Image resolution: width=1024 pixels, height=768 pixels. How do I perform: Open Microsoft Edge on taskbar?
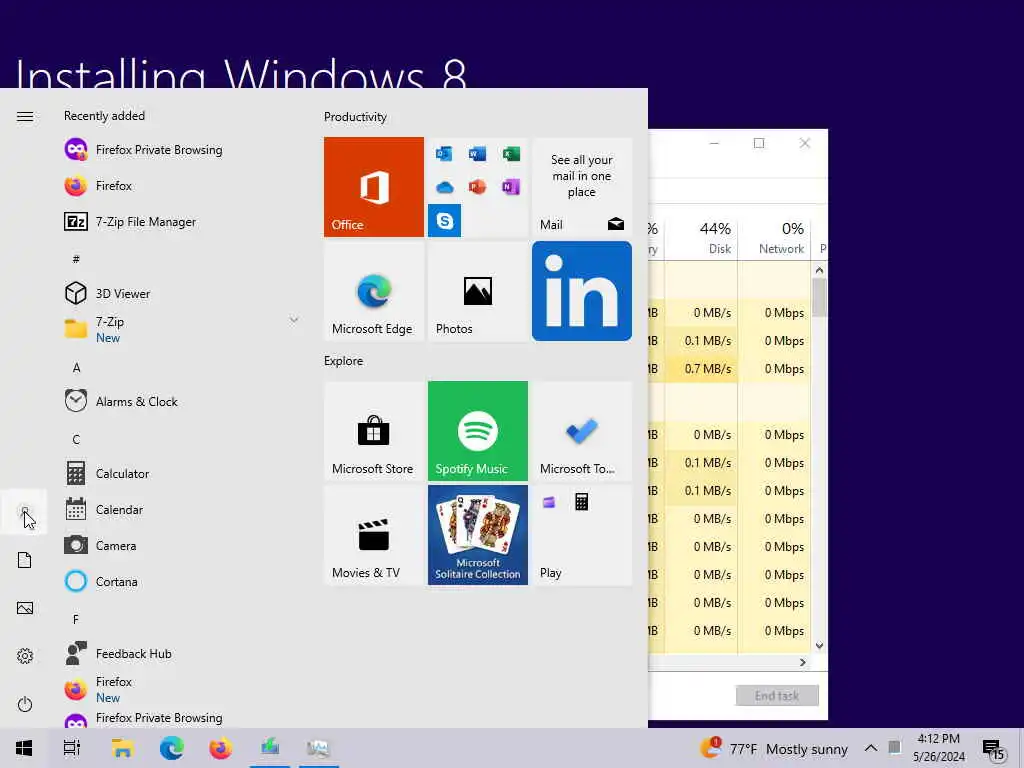pos(172,748)
